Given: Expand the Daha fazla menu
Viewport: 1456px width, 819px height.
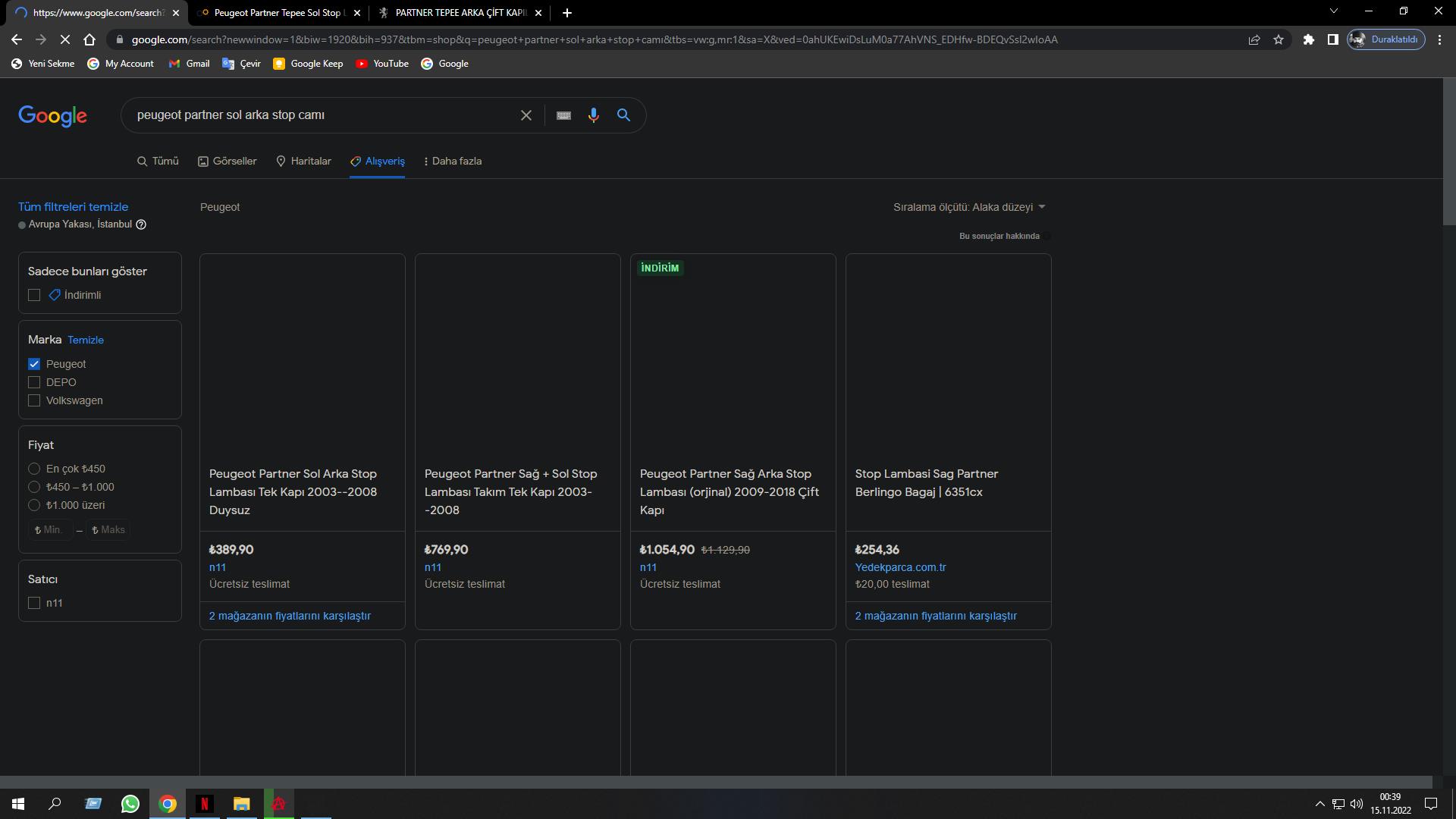Looking at the screenshot, I should pyautogui.click(x=452, y=161).
